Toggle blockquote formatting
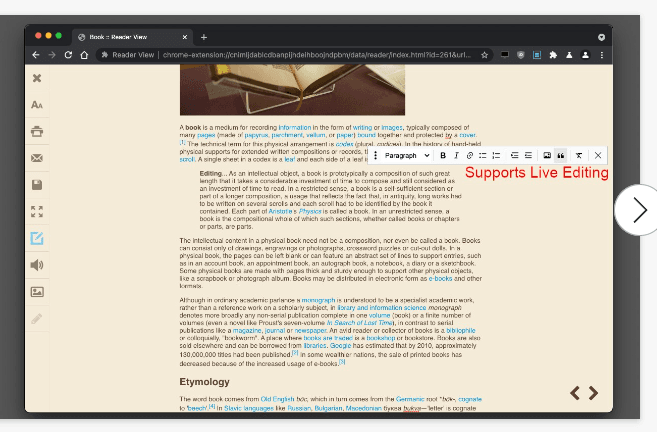This screenshot has width=657, height=432. pos(561,155)
